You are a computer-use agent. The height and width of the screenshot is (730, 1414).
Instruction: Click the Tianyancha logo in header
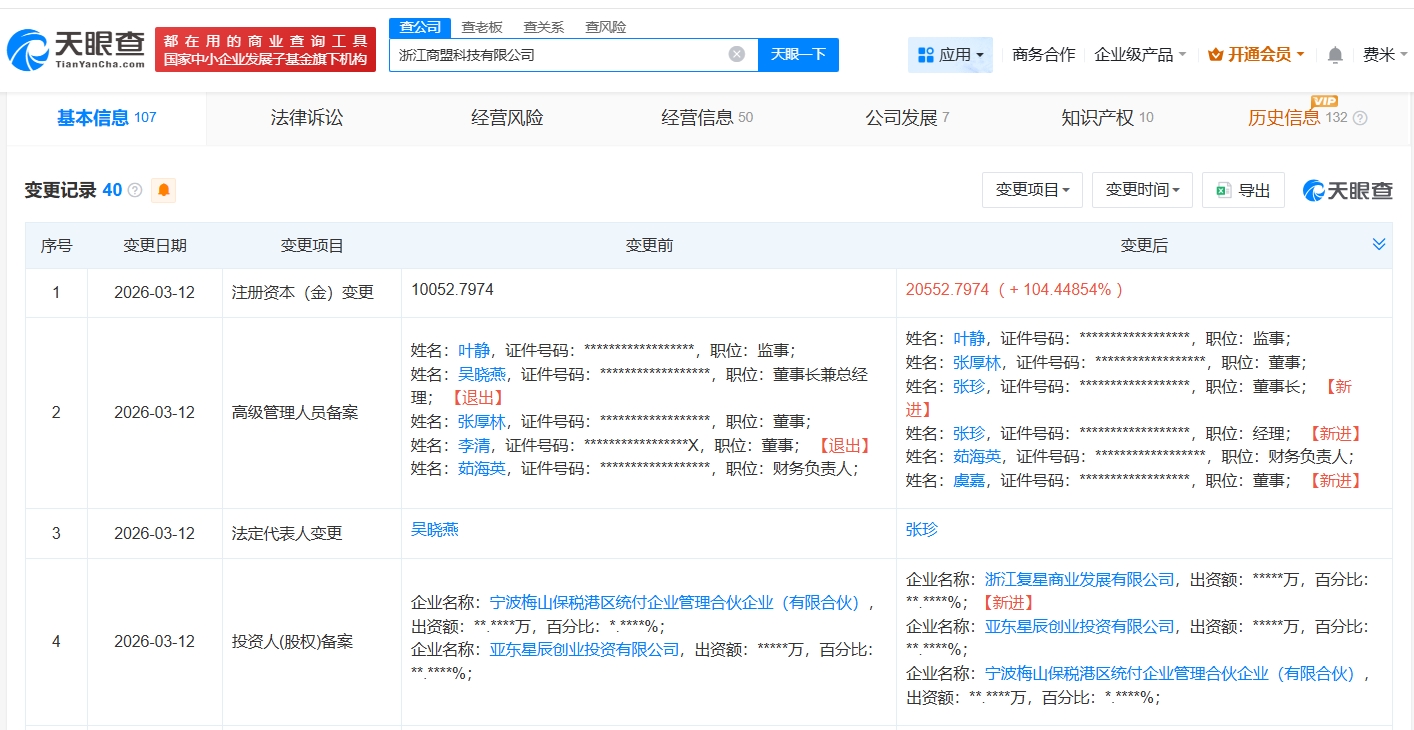76,48
